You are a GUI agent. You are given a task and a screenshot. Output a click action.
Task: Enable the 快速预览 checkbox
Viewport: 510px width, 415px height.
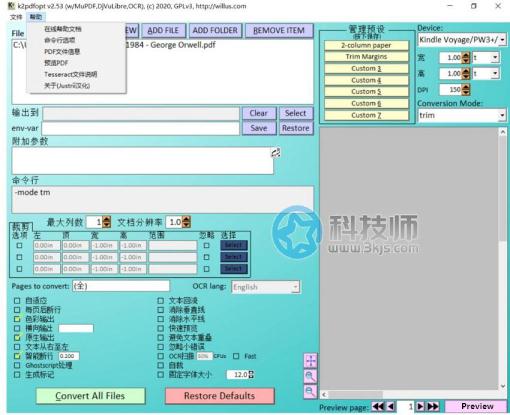[160, 328]
